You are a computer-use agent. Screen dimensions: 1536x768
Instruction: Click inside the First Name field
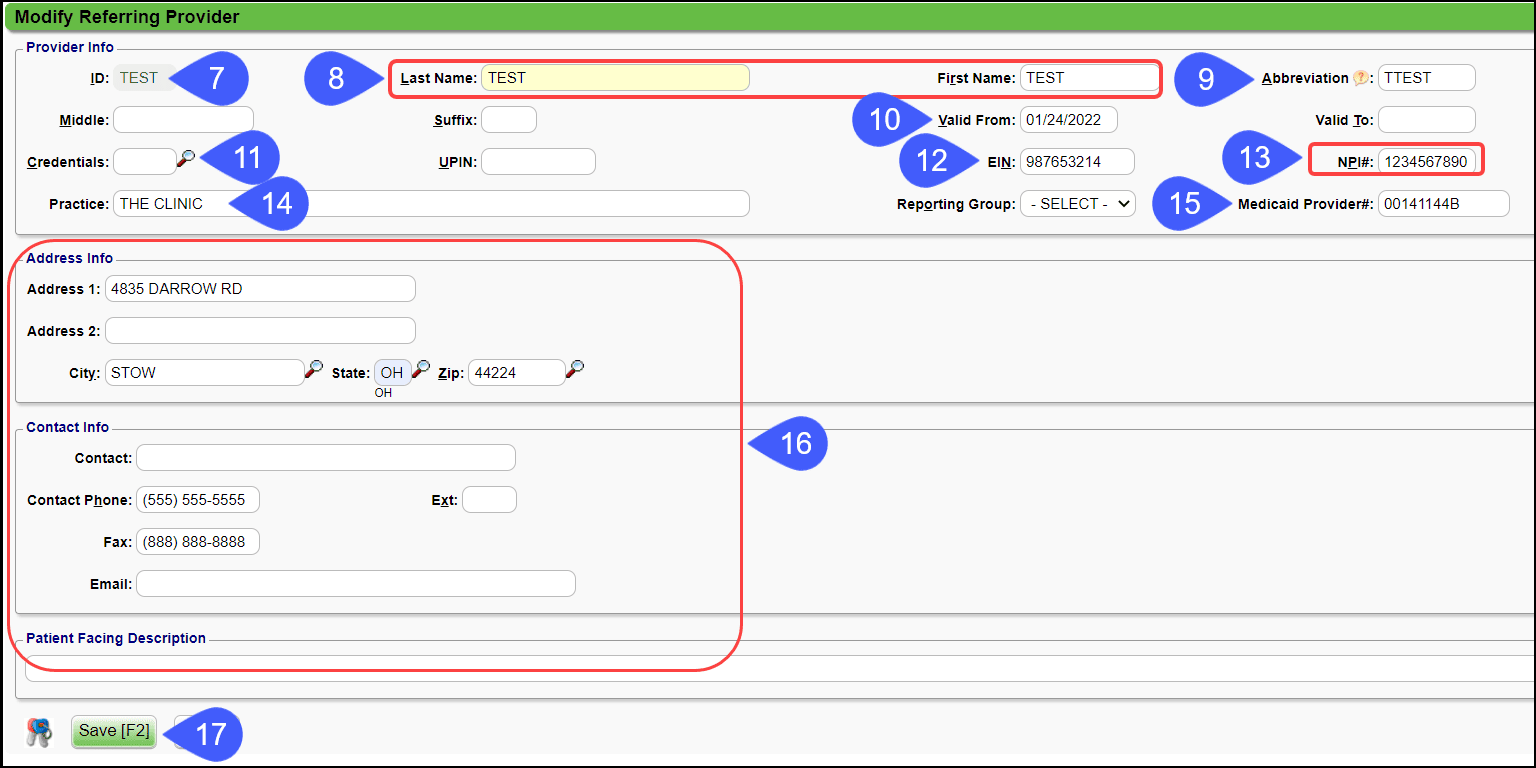[1089, 77]
